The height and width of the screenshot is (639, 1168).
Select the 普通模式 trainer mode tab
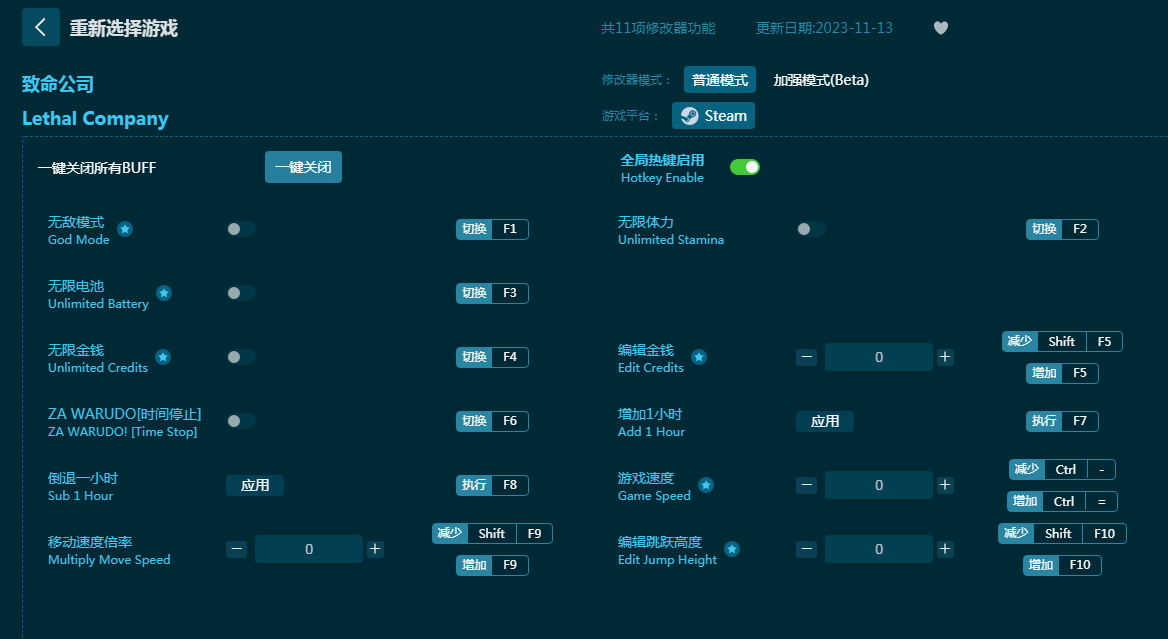pos(720,80)
